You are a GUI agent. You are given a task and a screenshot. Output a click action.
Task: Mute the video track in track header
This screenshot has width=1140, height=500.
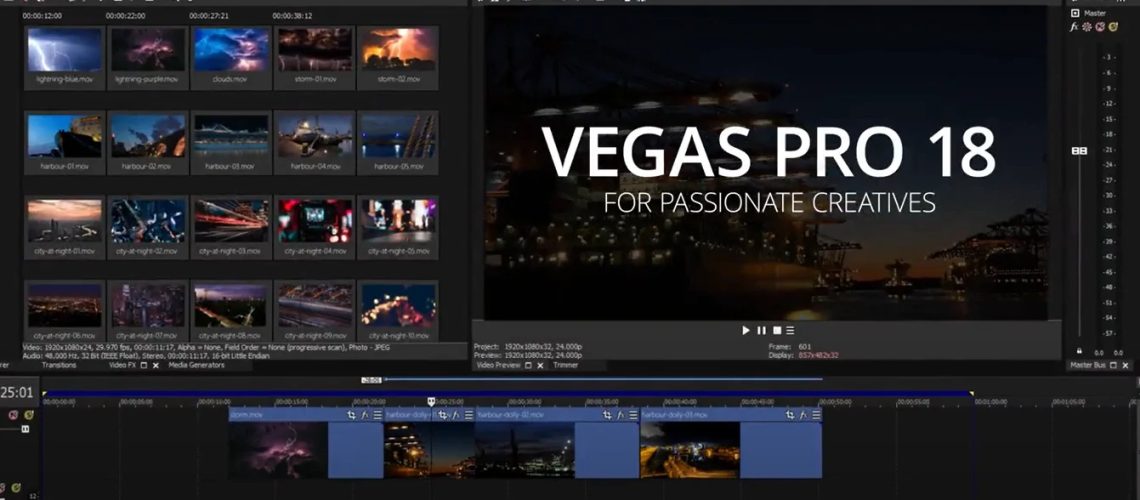click(x=15, y=415)
